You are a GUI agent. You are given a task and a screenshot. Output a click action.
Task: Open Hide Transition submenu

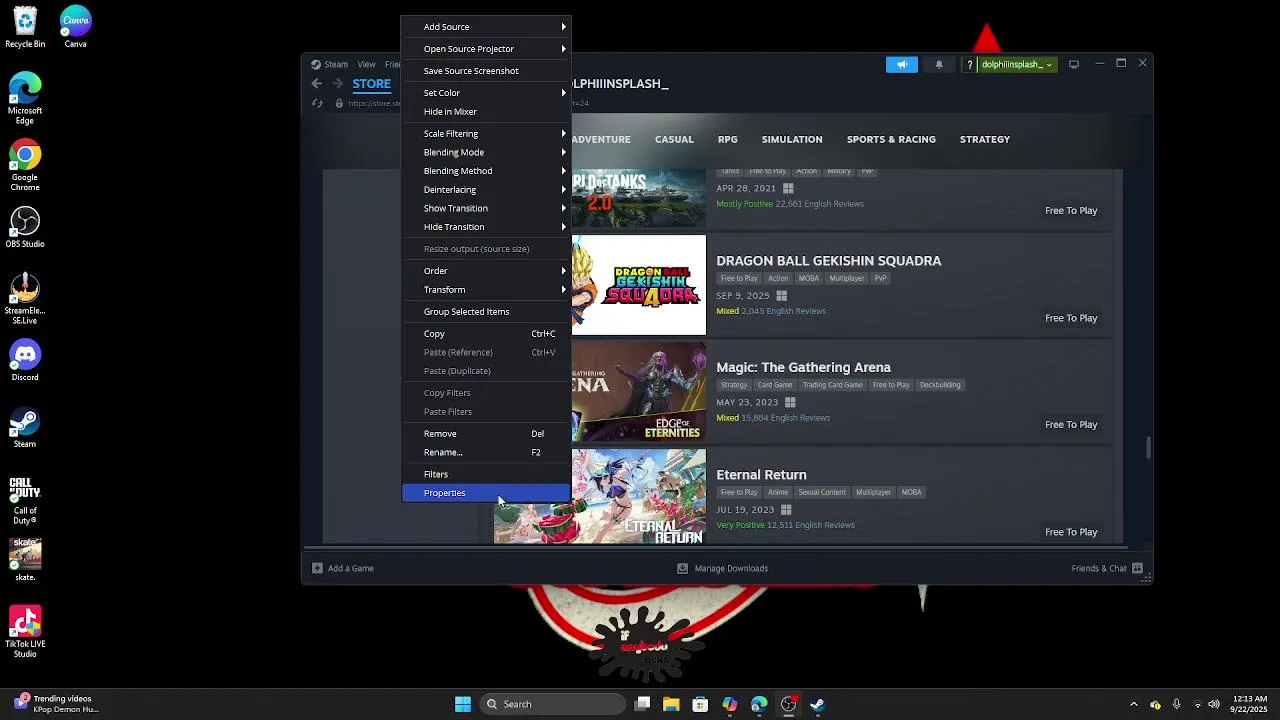(x=485, y=227)
